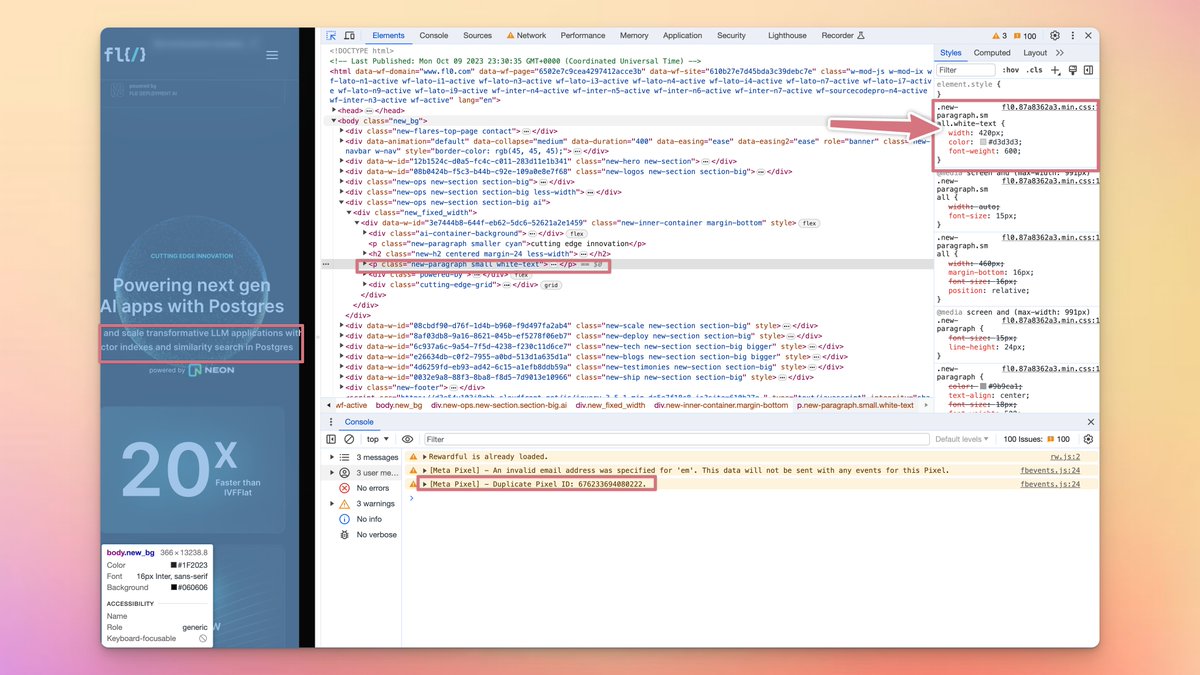Open the Performance tab
This screenshot has height=675, width=1200.
pos(583,35)
